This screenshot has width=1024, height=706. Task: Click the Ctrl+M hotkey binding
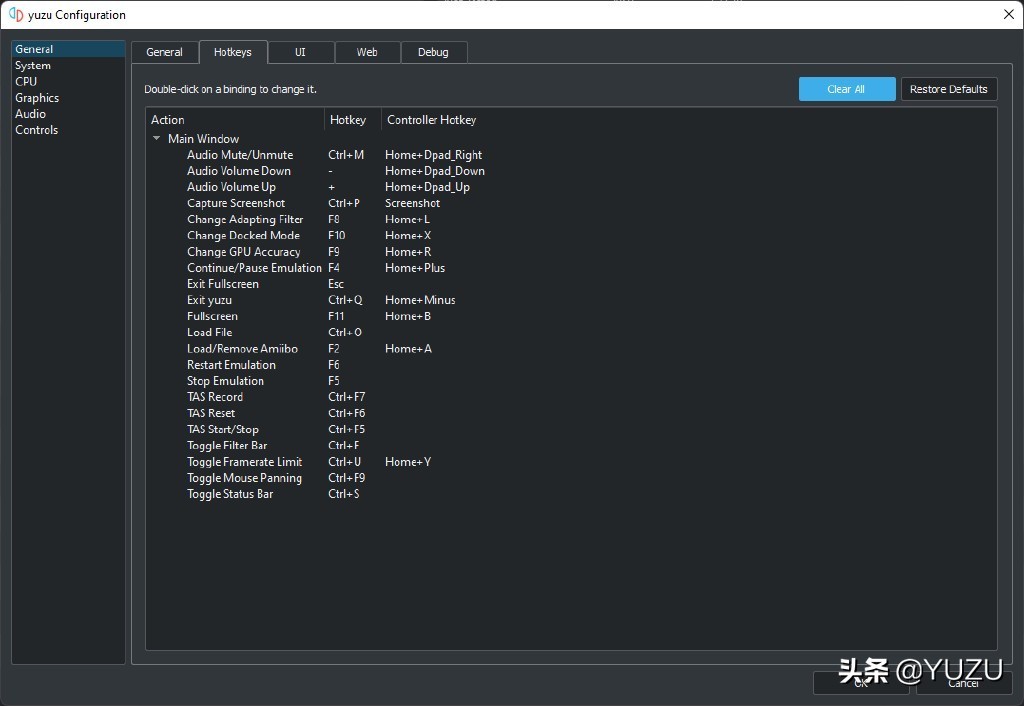point(346,155)
